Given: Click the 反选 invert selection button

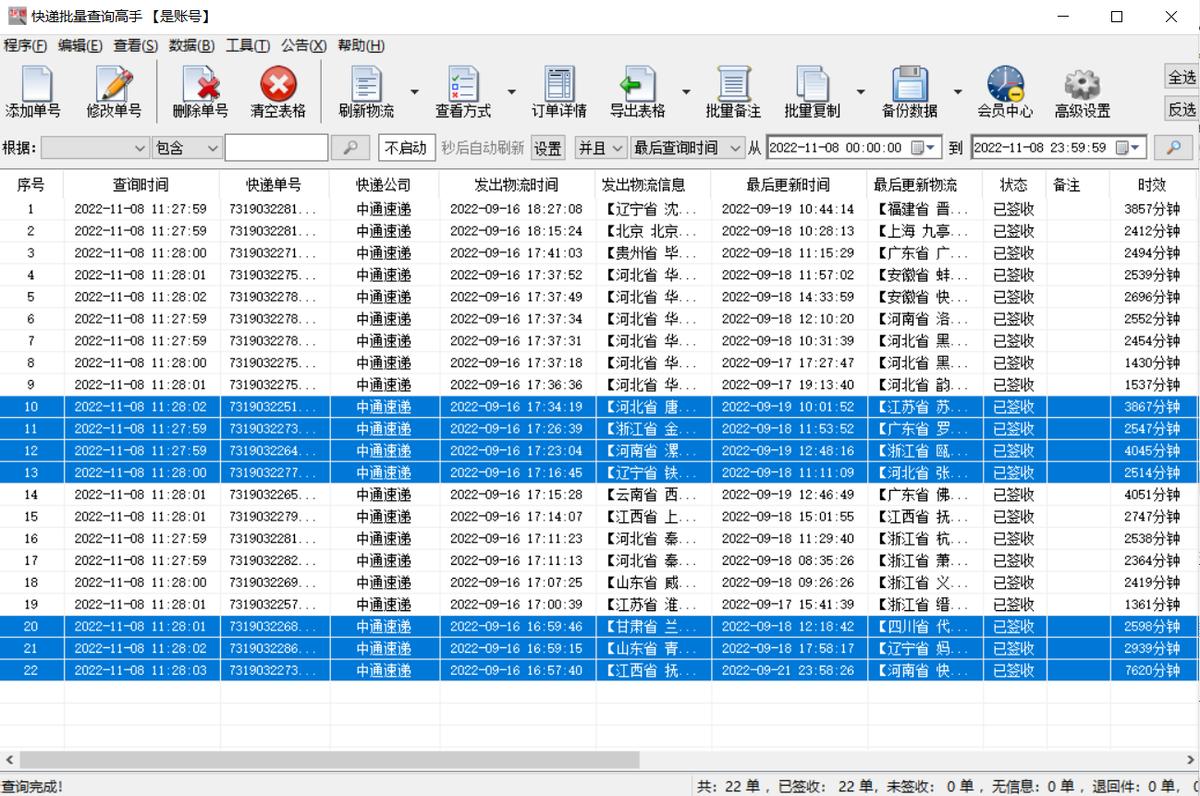Looking at the screenshot, I should click(1182, 109).
